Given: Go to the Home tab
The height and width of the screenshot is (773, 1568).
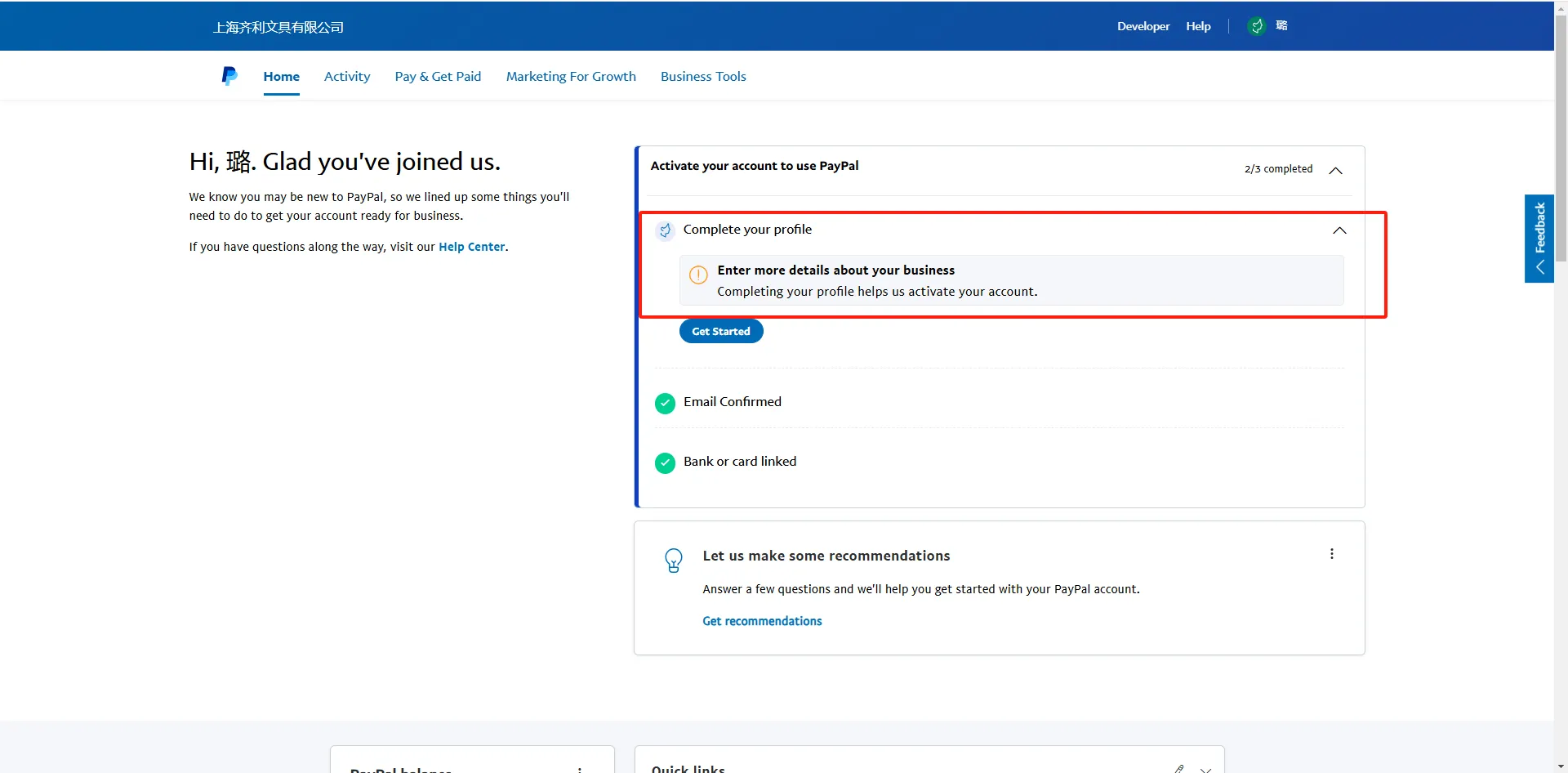Looking at the screenshot, I should (x=281, y=76).
